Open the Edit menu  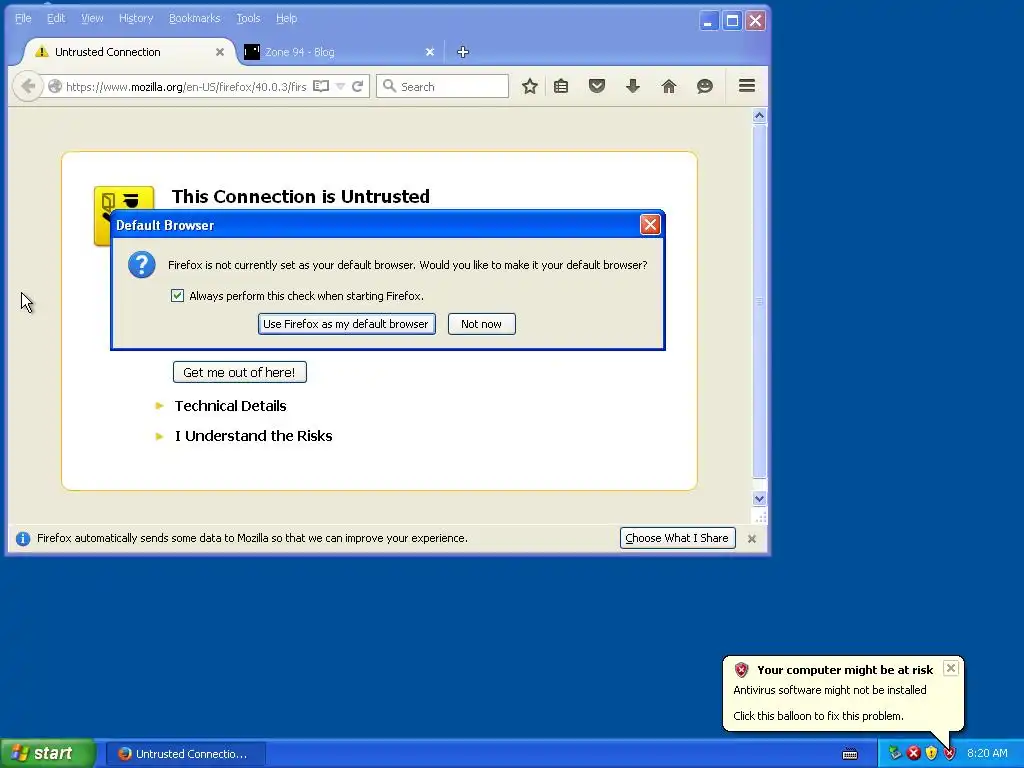(x=56, y=18)
